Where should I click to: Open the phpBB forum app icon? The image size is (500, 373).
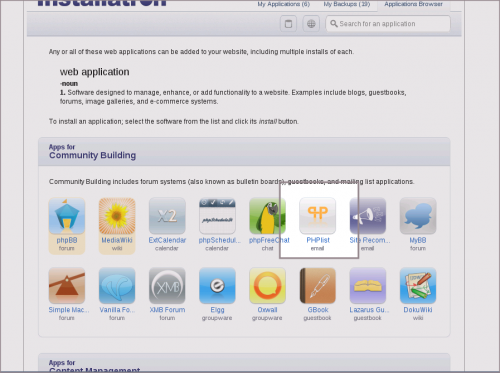(x=67, y=216)
